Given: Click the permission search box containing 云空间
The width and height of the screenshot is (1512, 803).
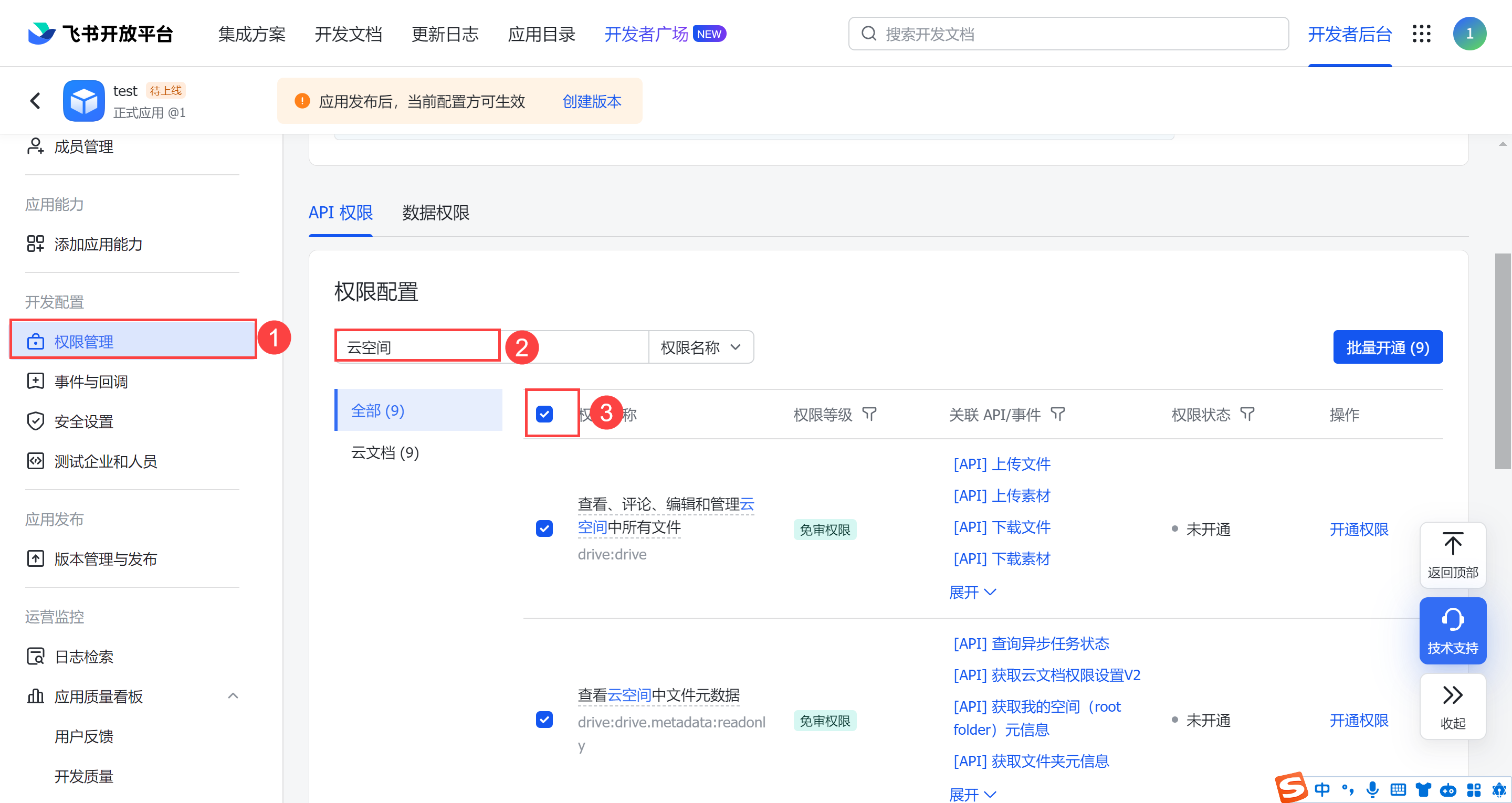Looking at the screenshot, I should (491, 347).
